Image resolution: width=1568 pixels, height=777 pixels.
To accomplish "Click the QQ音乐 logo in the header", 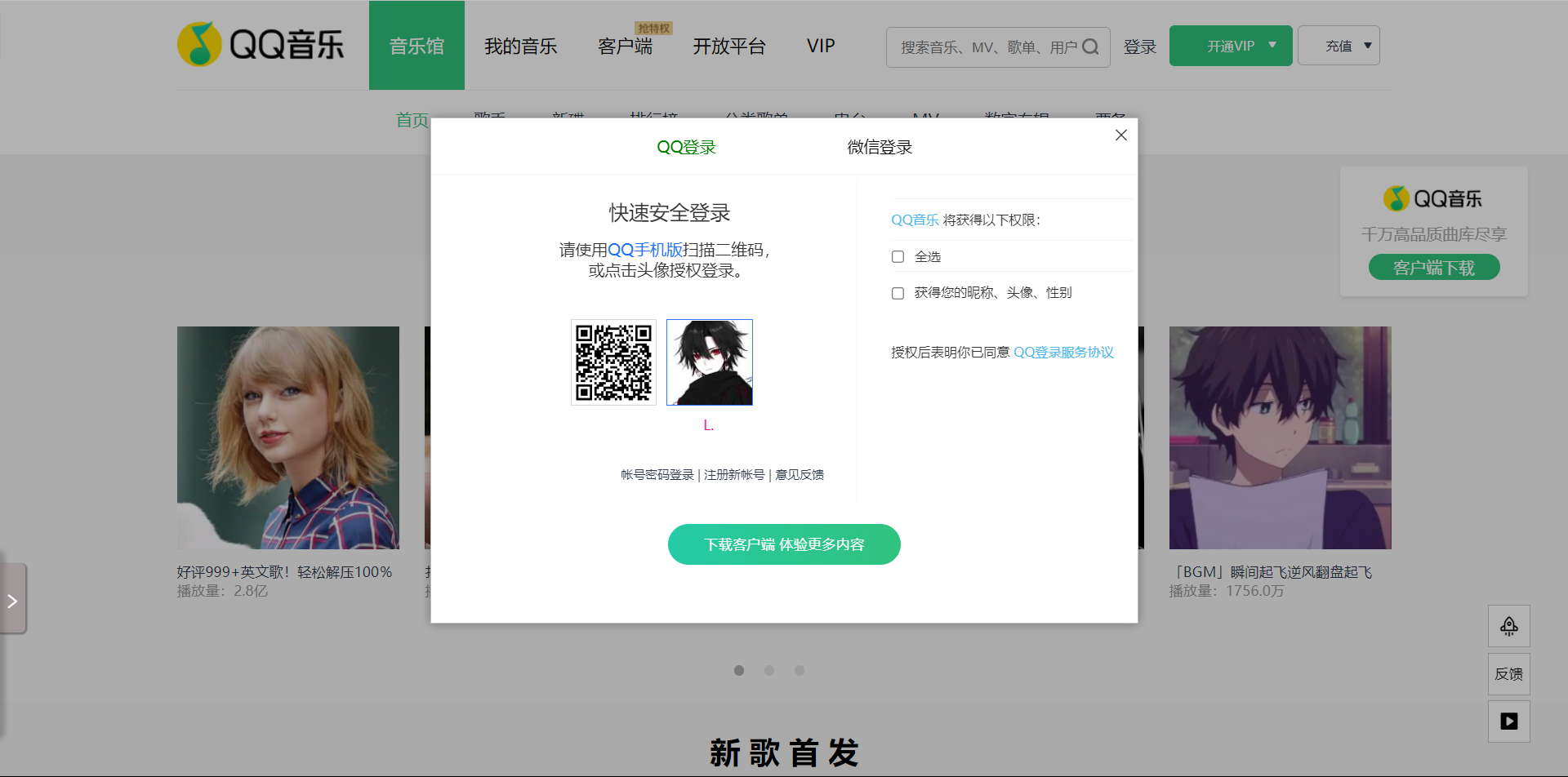I will point(261,44).
